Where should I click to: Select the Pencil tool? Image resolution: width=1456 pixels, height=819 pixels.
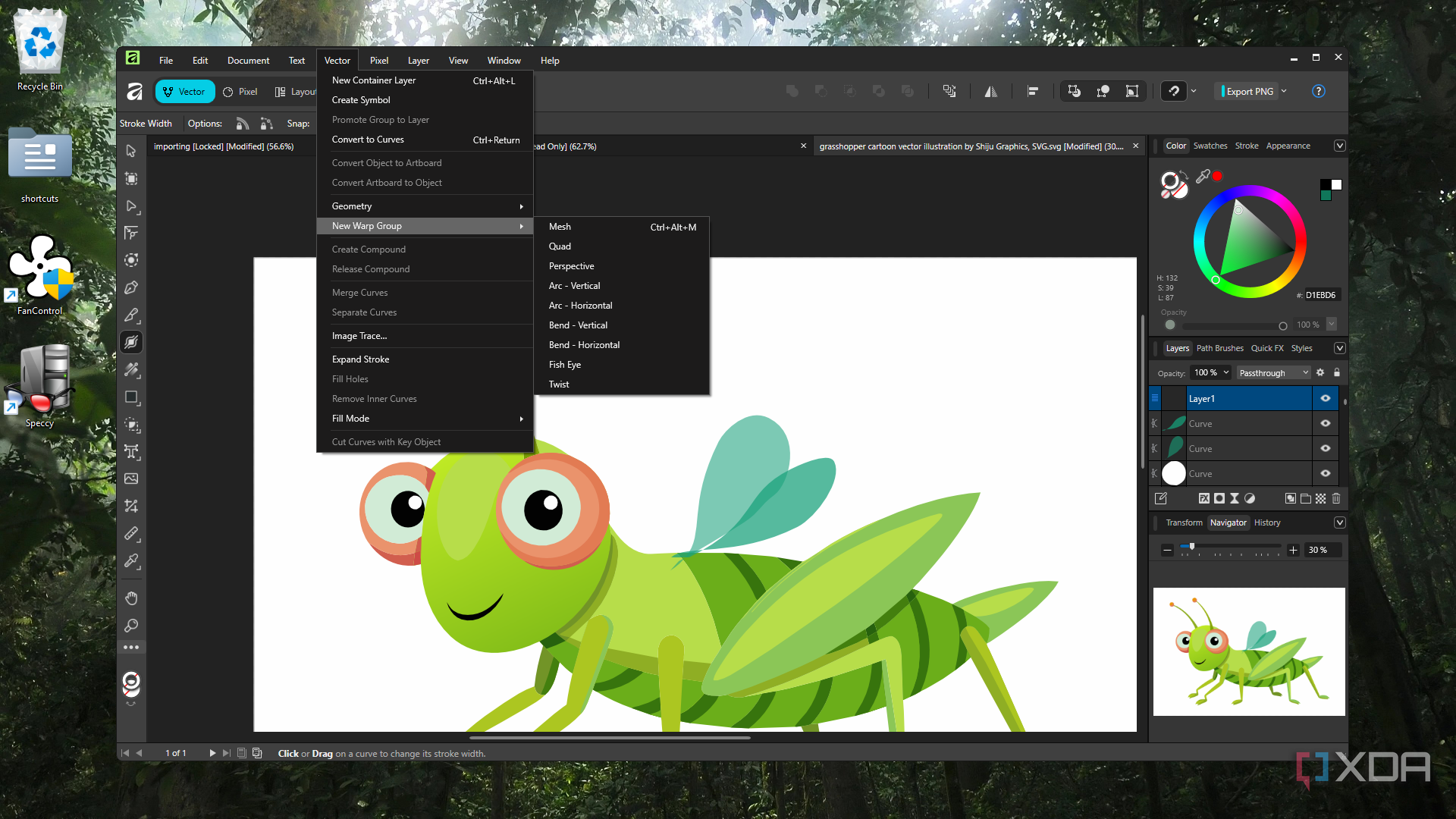[x=131, y=315]
